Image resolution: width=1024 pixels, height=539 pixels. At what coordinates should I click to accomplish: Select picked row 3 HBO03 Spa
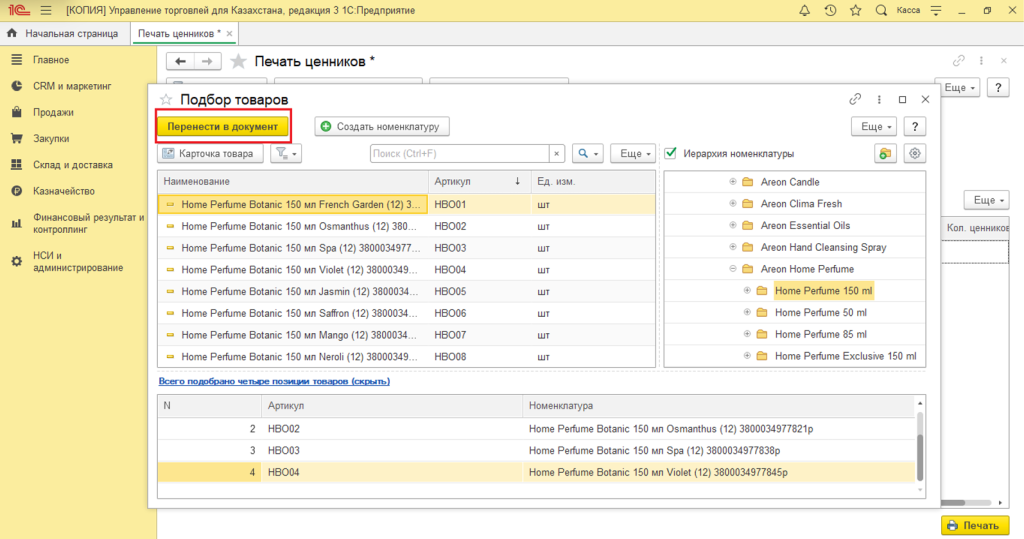(536, 450)
